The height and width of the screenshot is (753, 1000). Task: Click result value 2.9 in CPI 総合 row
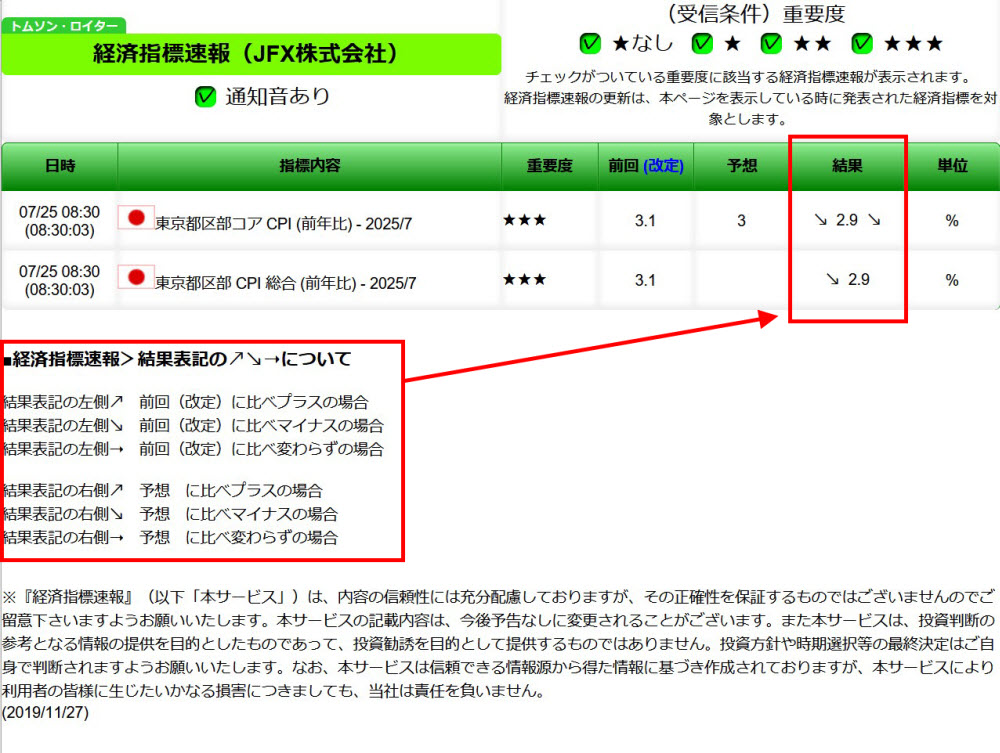click(x=858, y=279)
